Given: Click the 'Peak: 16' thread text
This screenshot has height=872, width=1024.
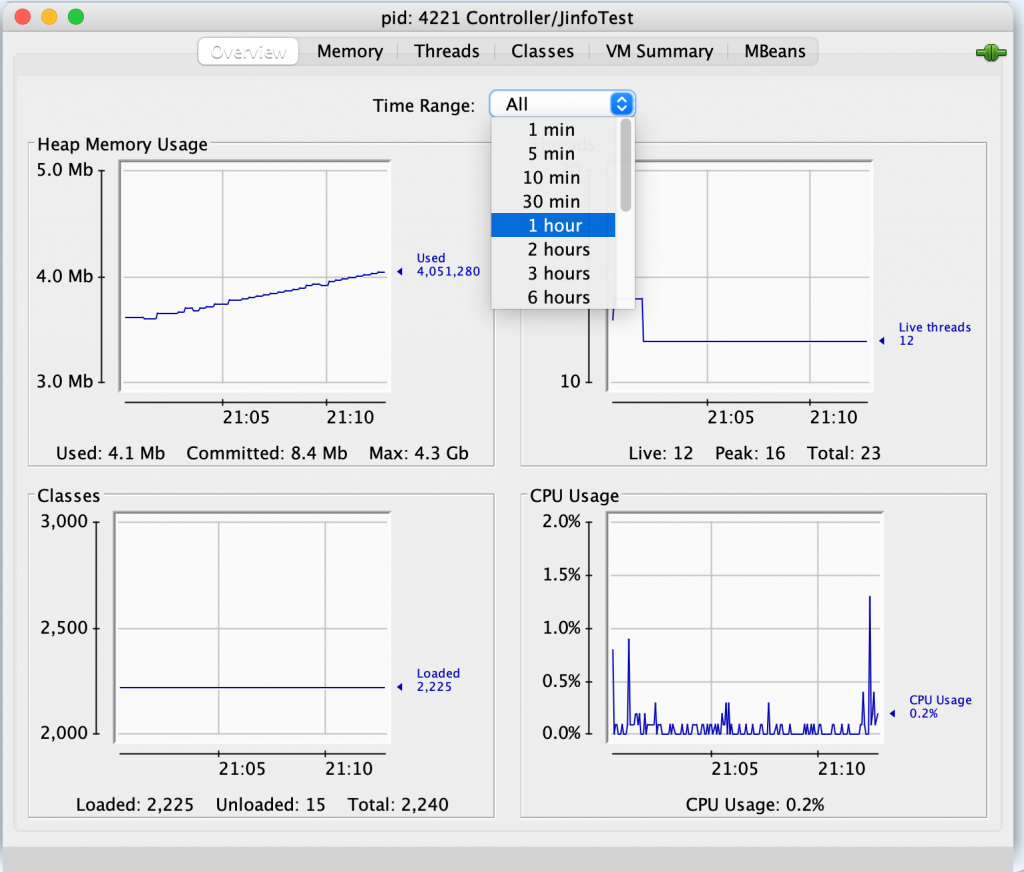Looking at the screenshot, I should click(750, 453).
